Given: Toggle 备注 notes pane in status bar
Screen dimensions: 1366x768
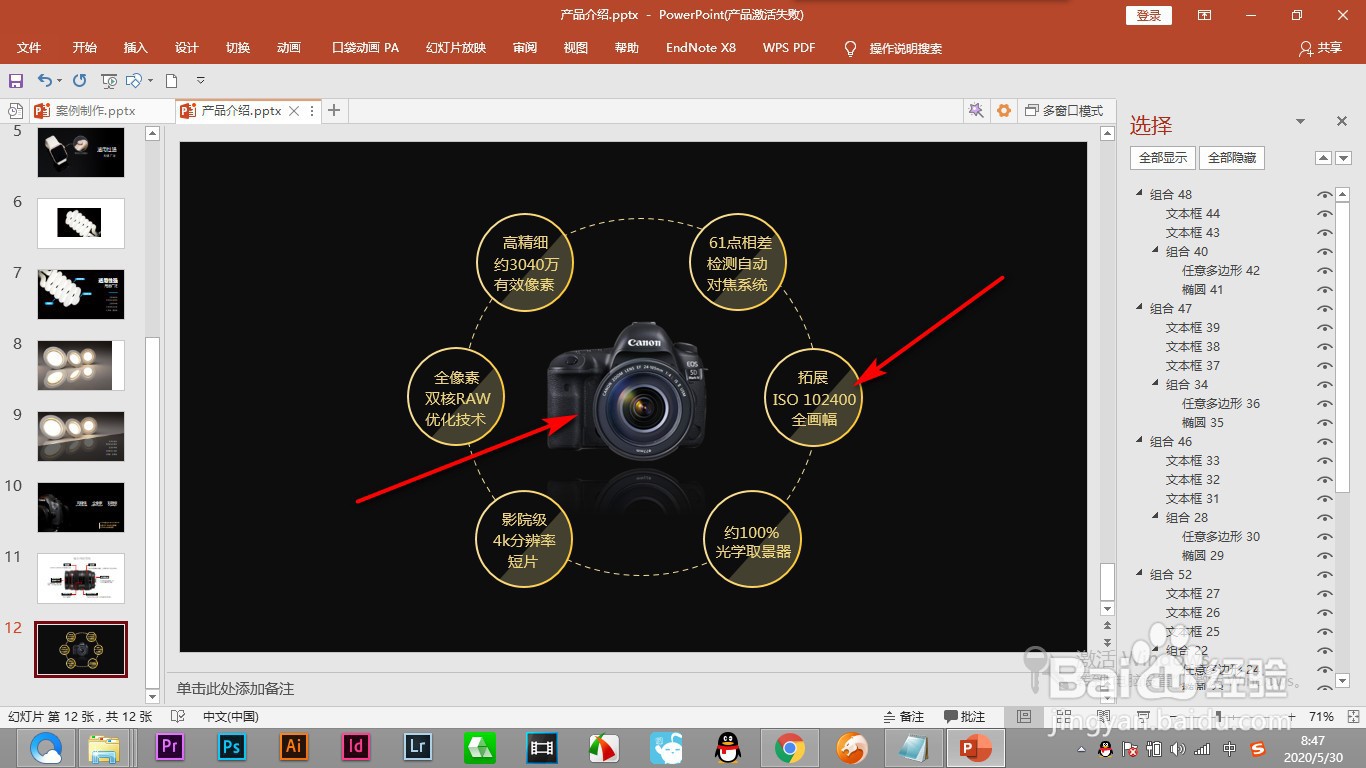Looking at the screenshot, I should tap(904, 717).
